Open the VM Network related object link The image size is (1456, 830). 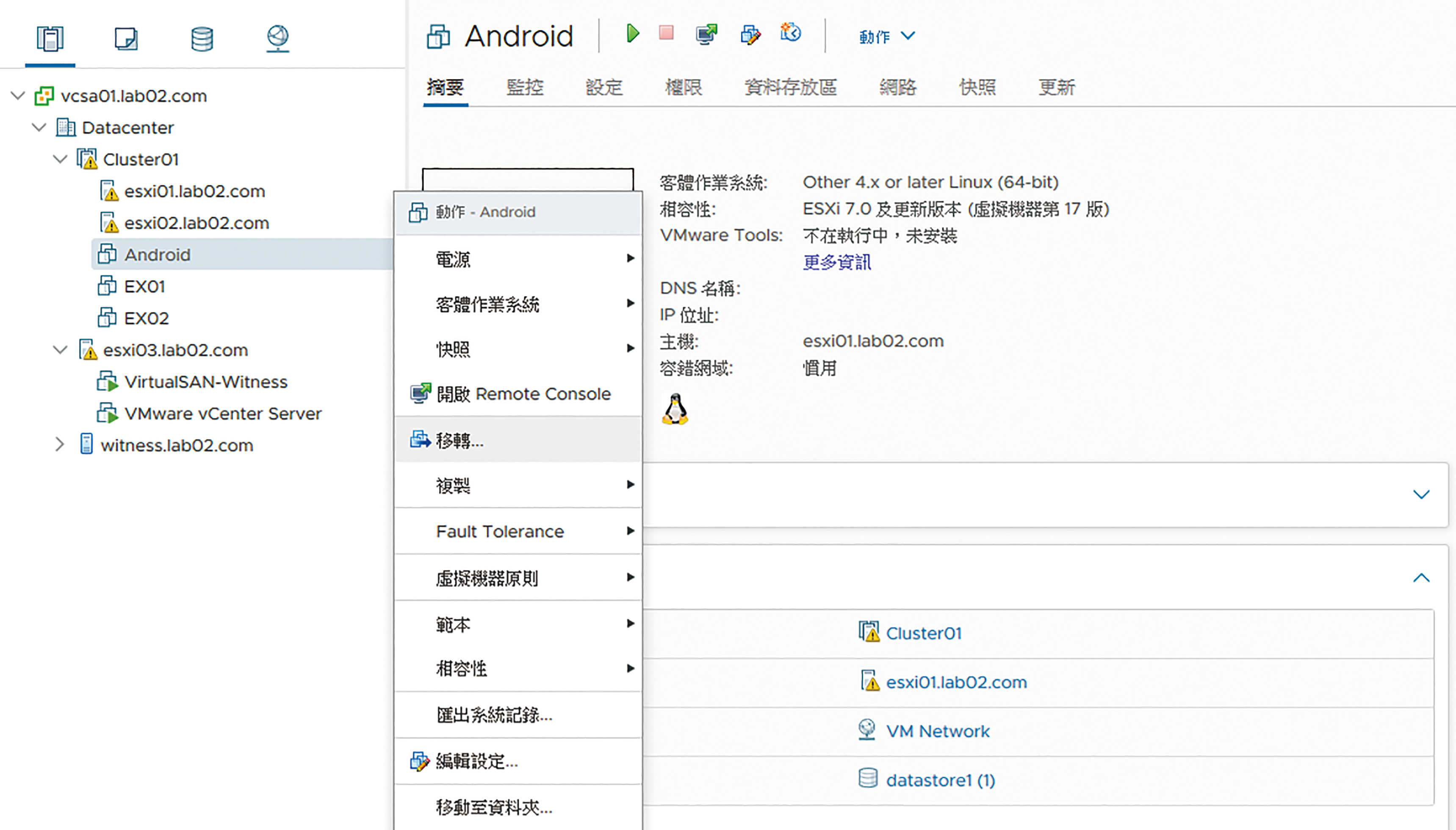point(938,731)
